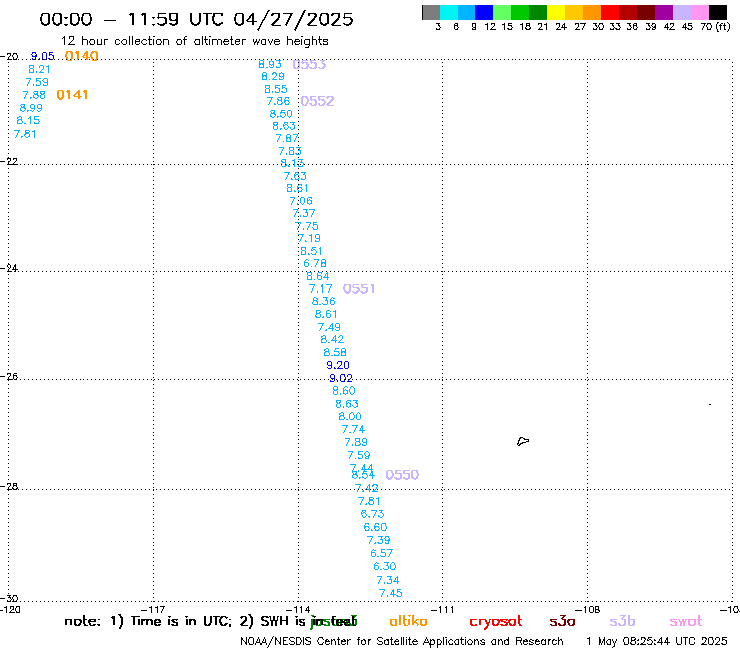Screen dimensions: 740x650
Task: Select the lavender s3b legend label
Action: [622, 621]
